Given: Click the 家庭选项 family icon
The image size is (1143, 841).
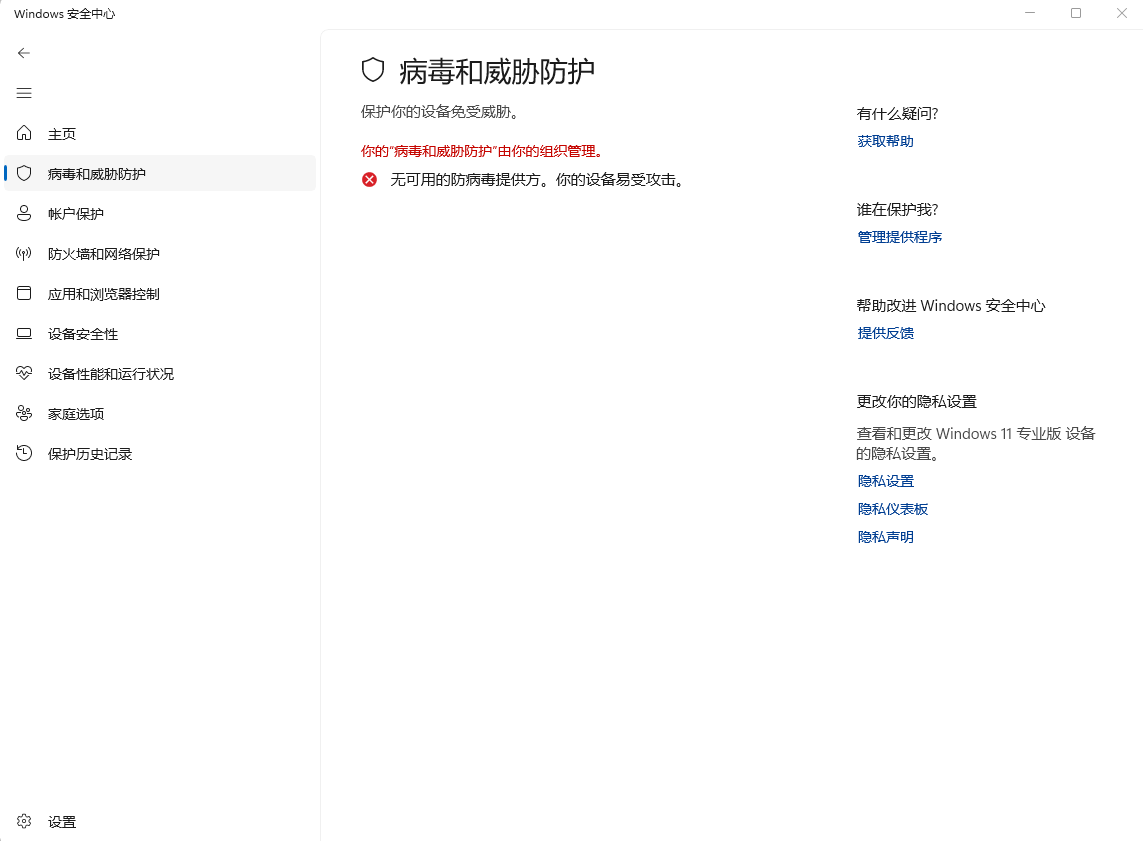Looking at the screenshot, I should click(24, 413).
